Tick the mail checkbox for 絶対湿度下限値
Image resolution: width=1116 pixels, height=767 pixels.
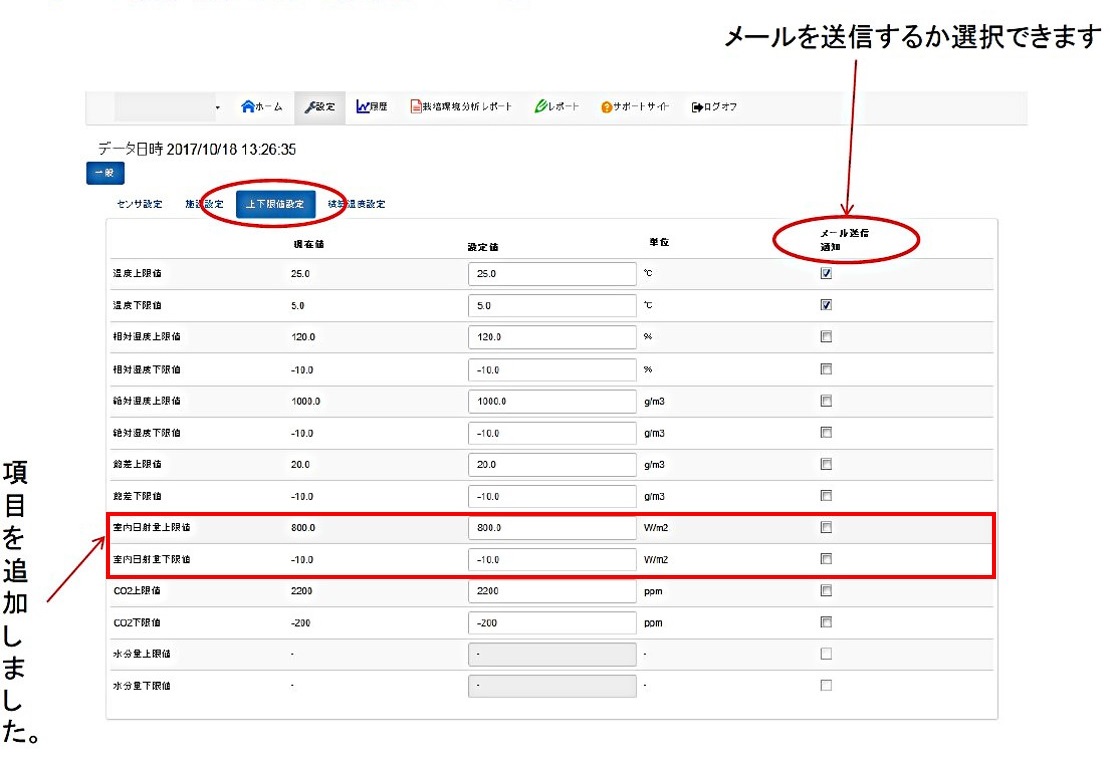826,432
